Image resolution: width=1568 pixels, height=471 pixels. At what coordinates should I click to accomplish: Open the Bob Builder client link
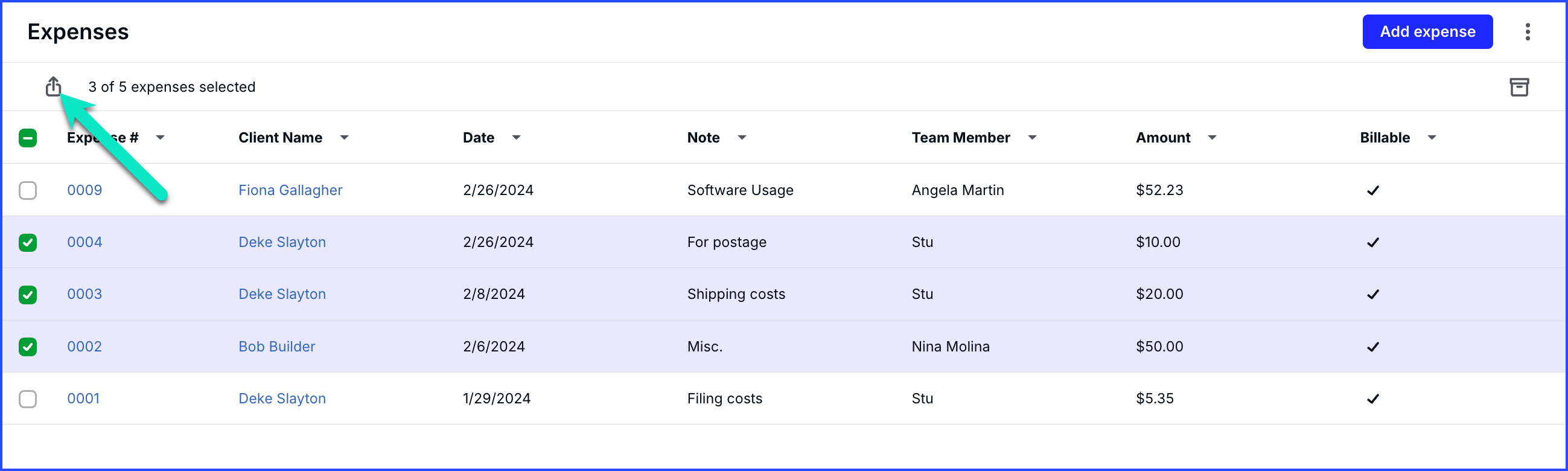tap(277, 347)
